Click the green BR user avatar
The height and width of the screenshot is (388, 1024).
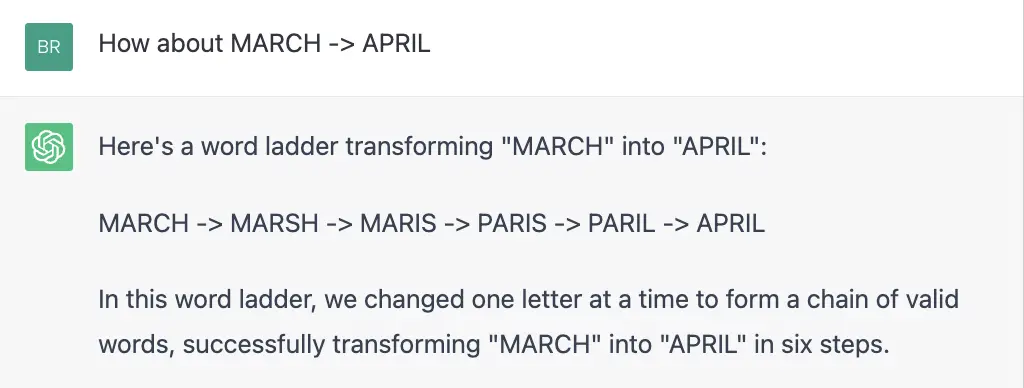click(49, 47)
